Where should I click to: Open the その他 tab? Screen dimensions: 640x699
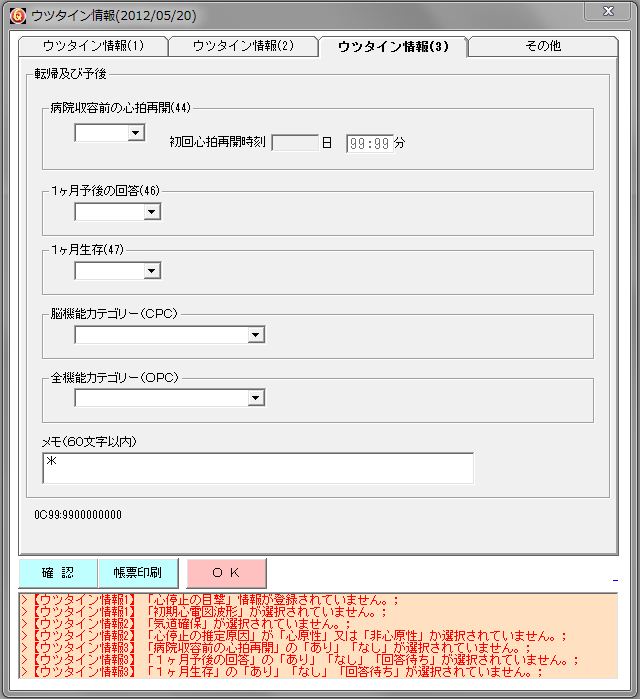tap(543, 47)
